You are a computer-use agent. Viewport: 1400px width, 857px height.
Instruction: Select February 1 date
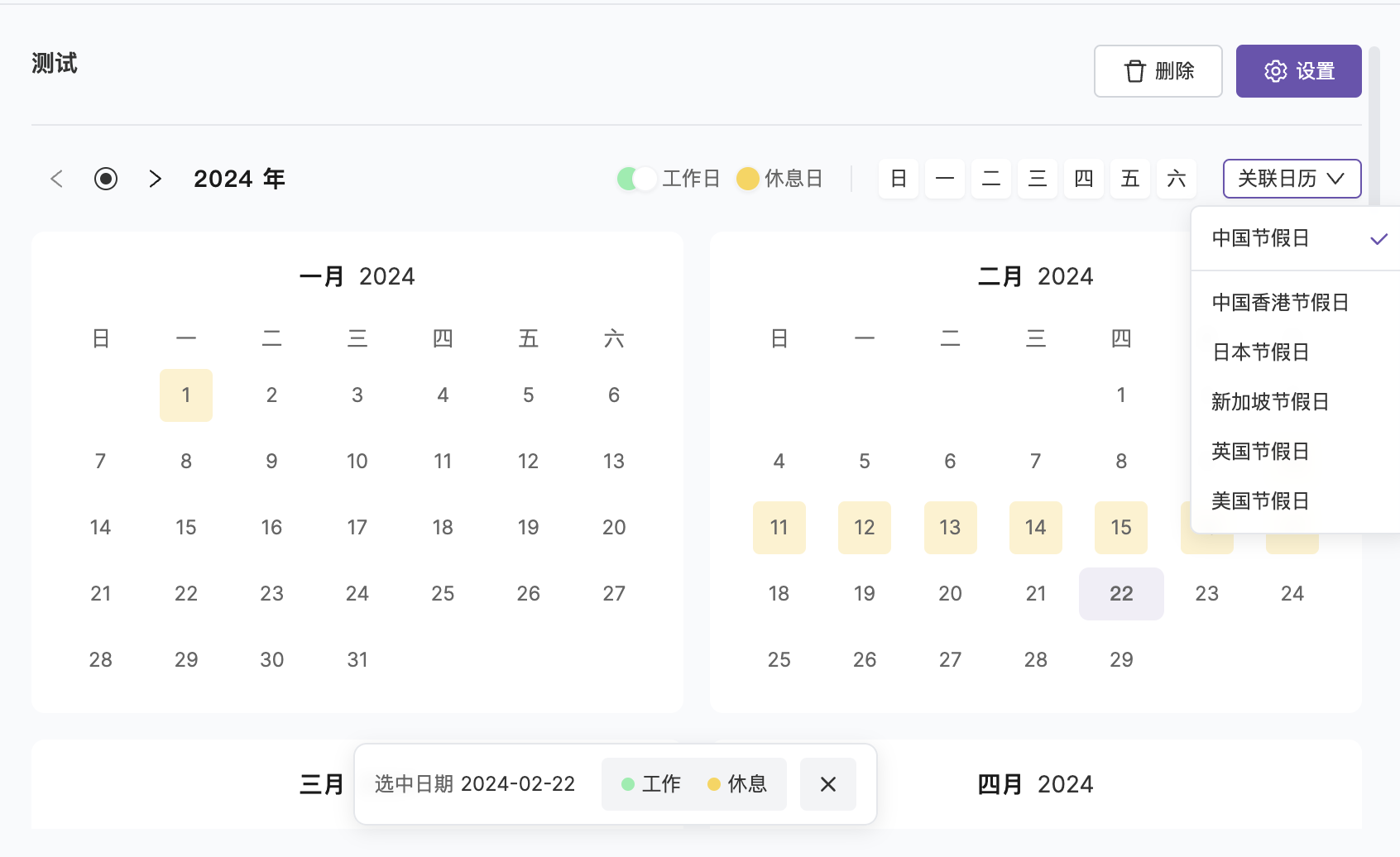tap(1121, 395)
